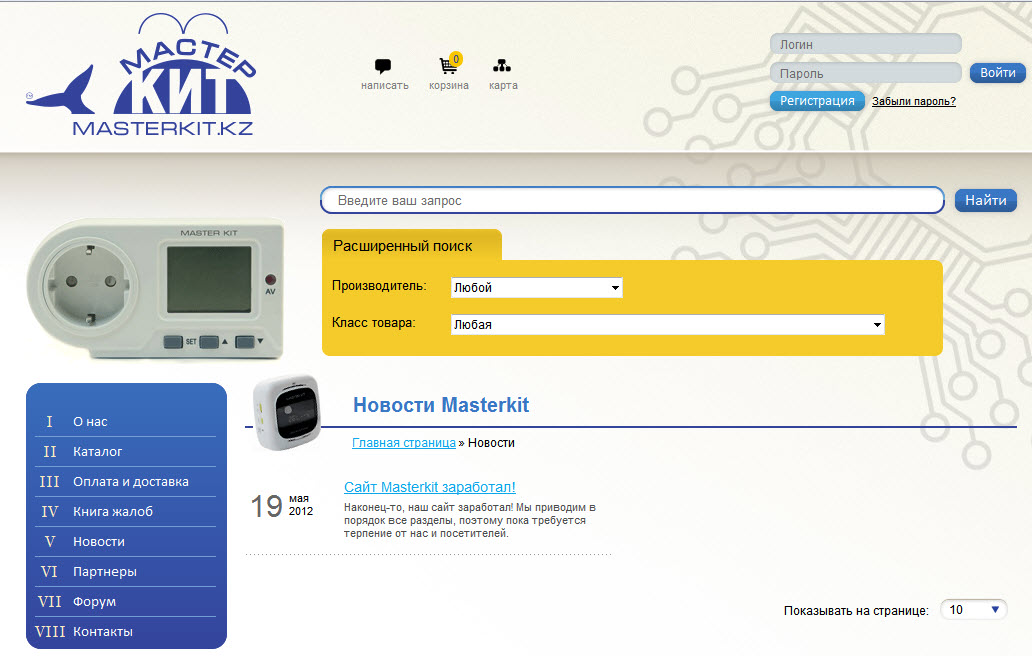1032x656 pixels.
Task: Expand the 'Класс товара' dropdown
Action: pyautogui.click(x=667, y=325)
